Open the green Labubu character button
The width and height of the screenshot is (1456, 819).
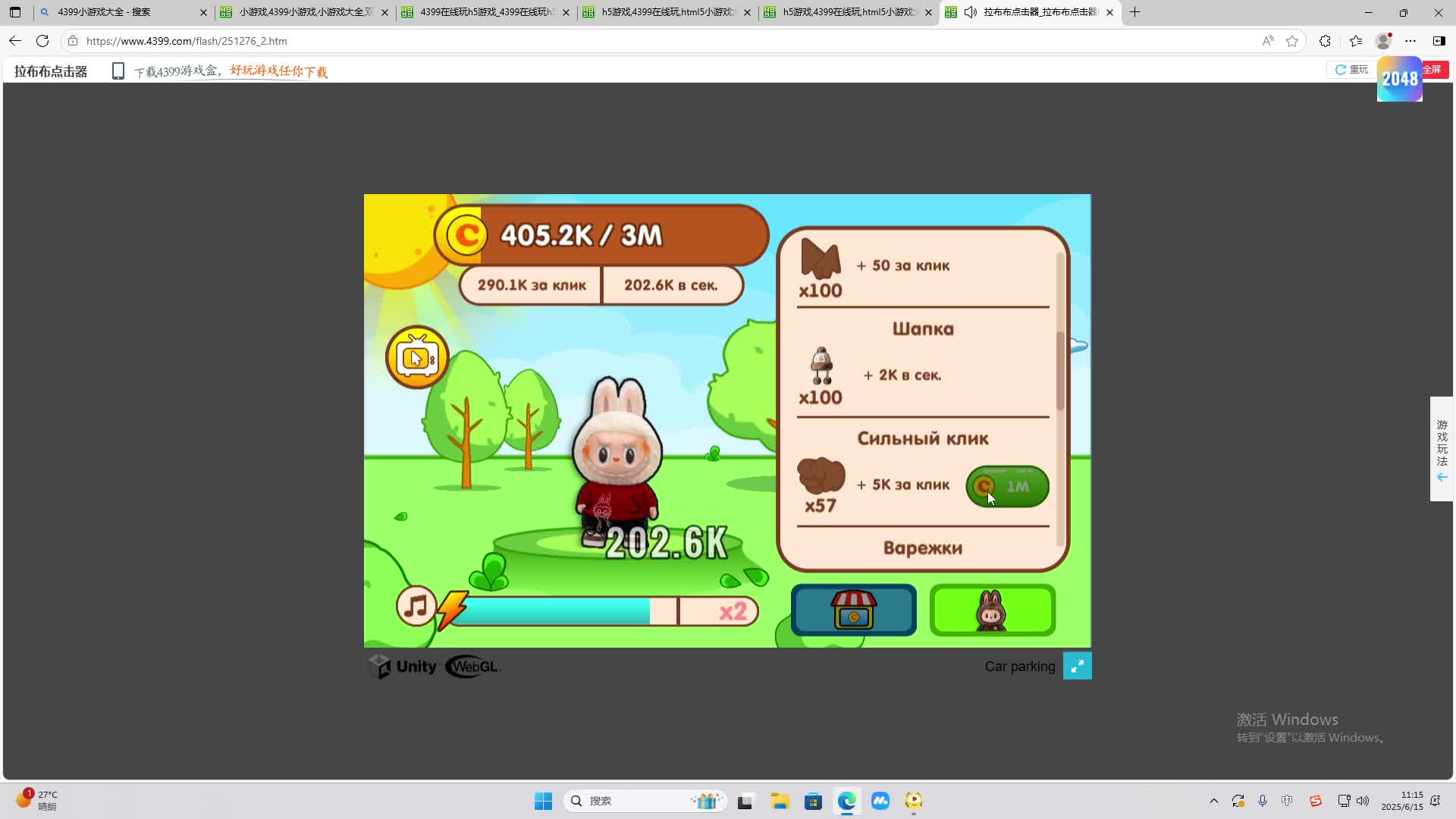[x=992, y=610]
